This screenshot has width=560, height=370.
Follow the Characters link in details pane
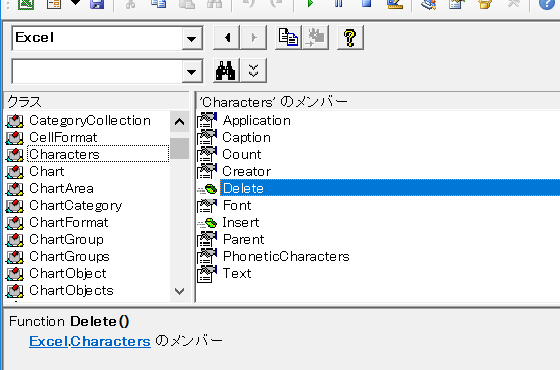point(110,341)
